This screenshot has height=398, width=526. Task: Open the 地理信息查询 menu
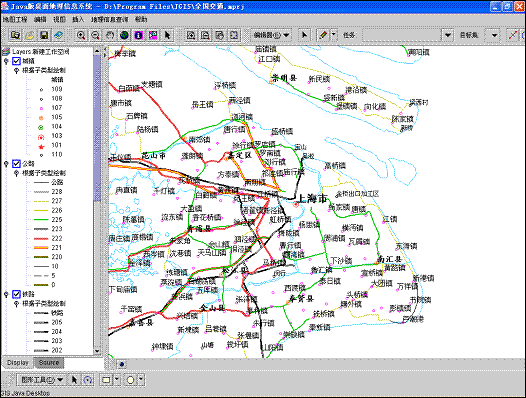[x=109, y=19]
